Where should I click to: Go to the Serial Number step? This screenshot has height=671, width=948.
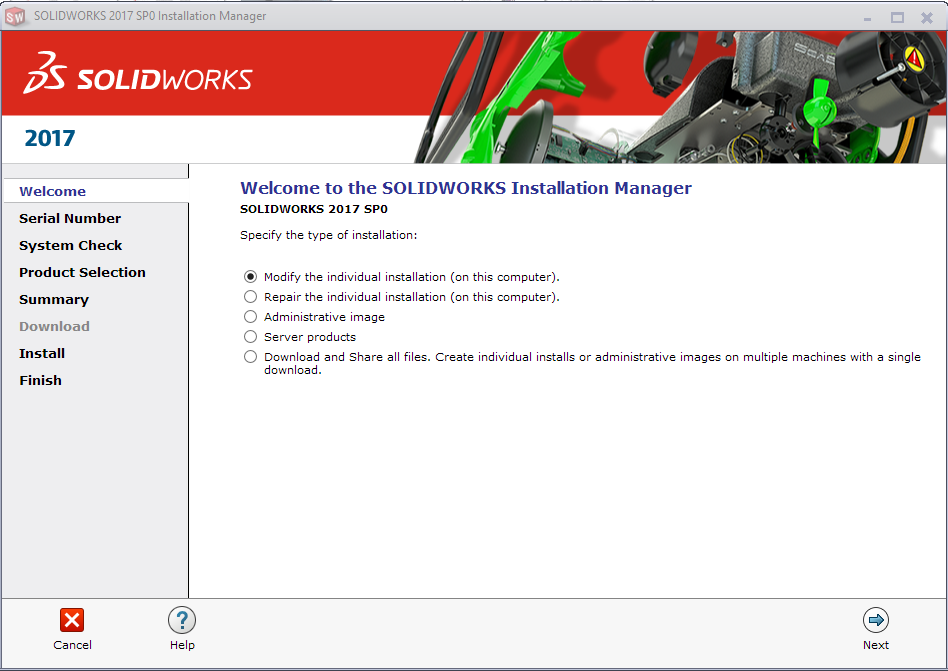[x=70, y=218]
